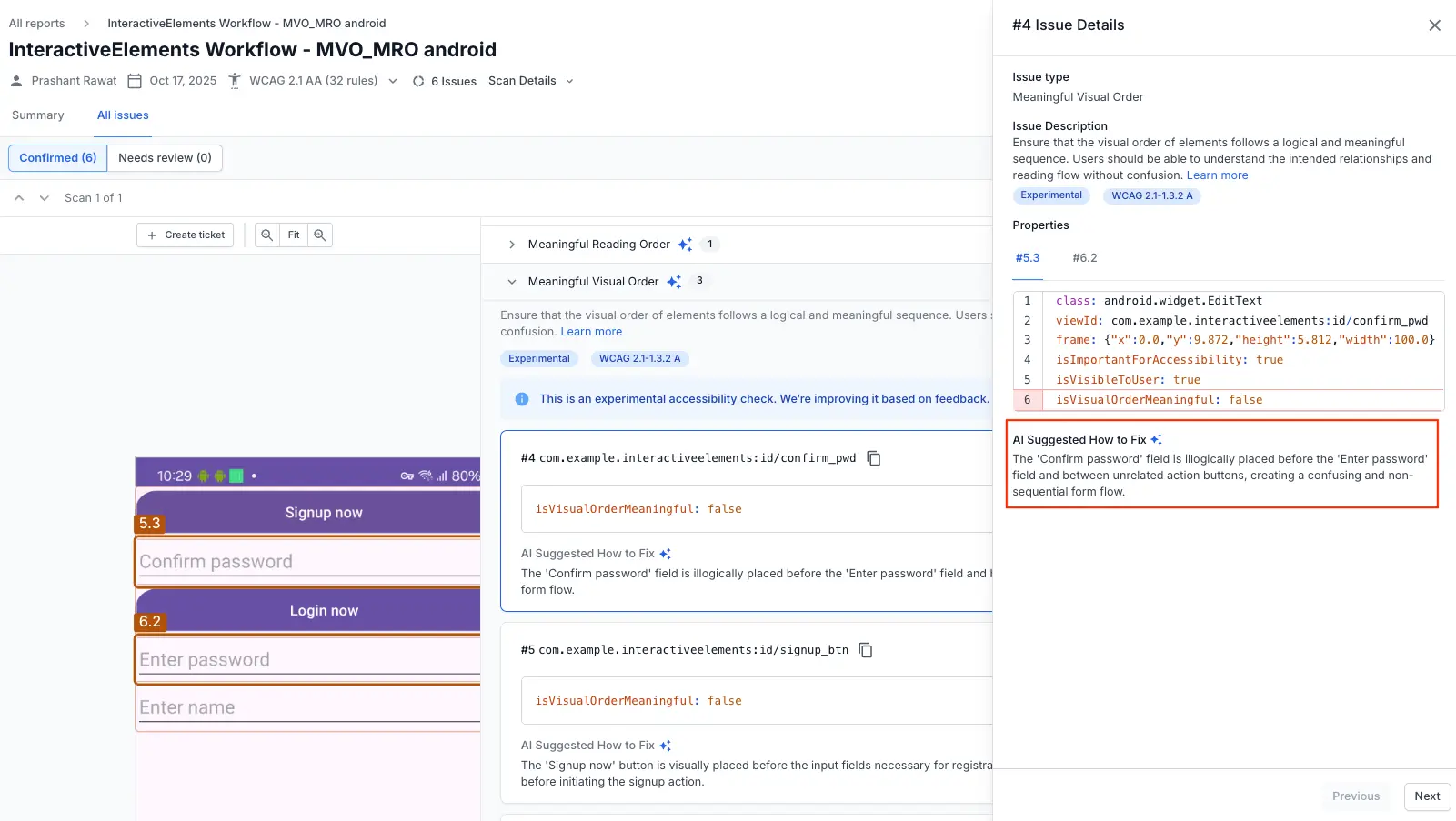Copy the signup_btn element identifier
This screenshot has height=821, width=1456.
pos(864,650)
